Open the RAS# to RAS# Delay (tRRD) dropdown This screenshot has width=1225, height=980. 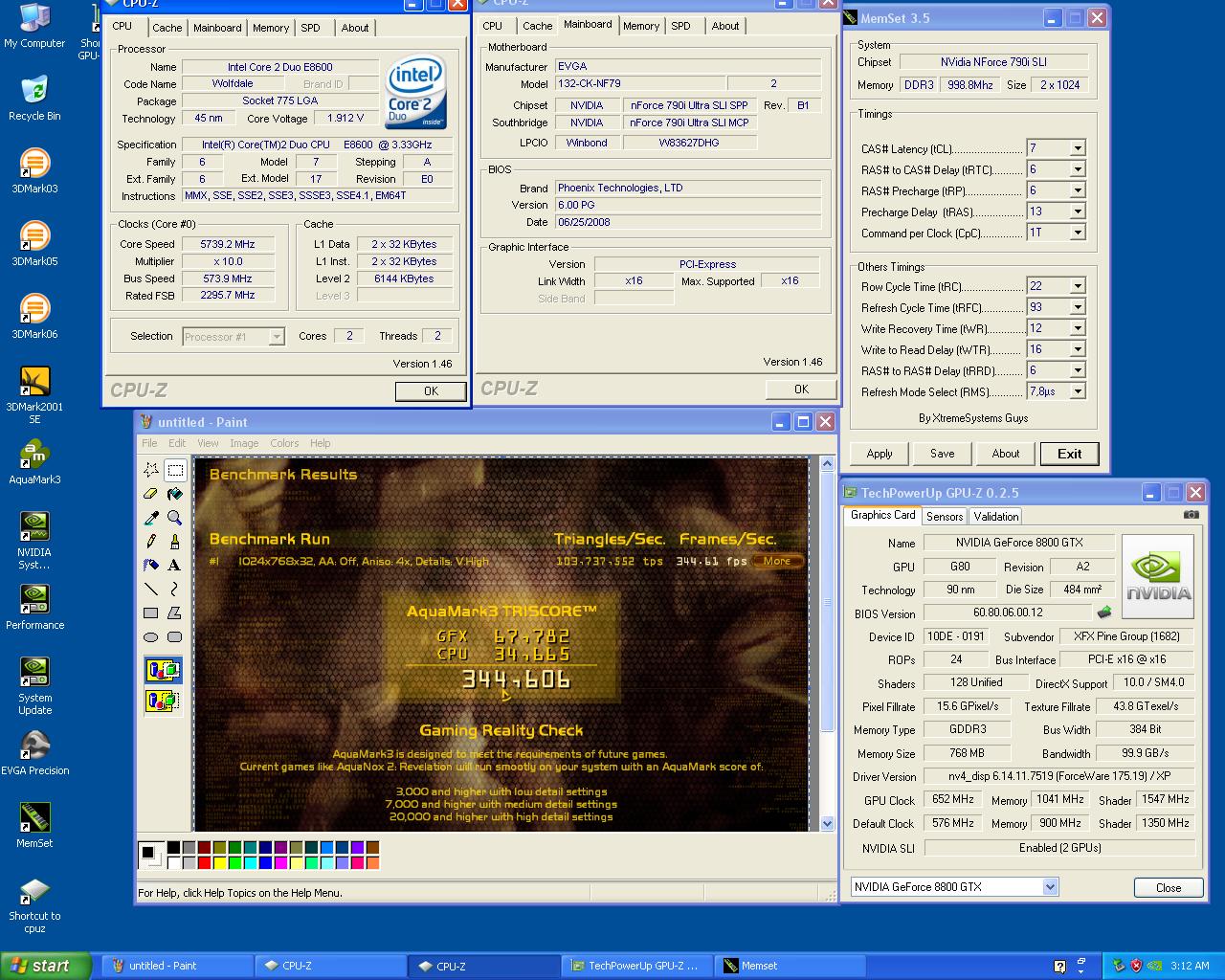point(1078,370)
